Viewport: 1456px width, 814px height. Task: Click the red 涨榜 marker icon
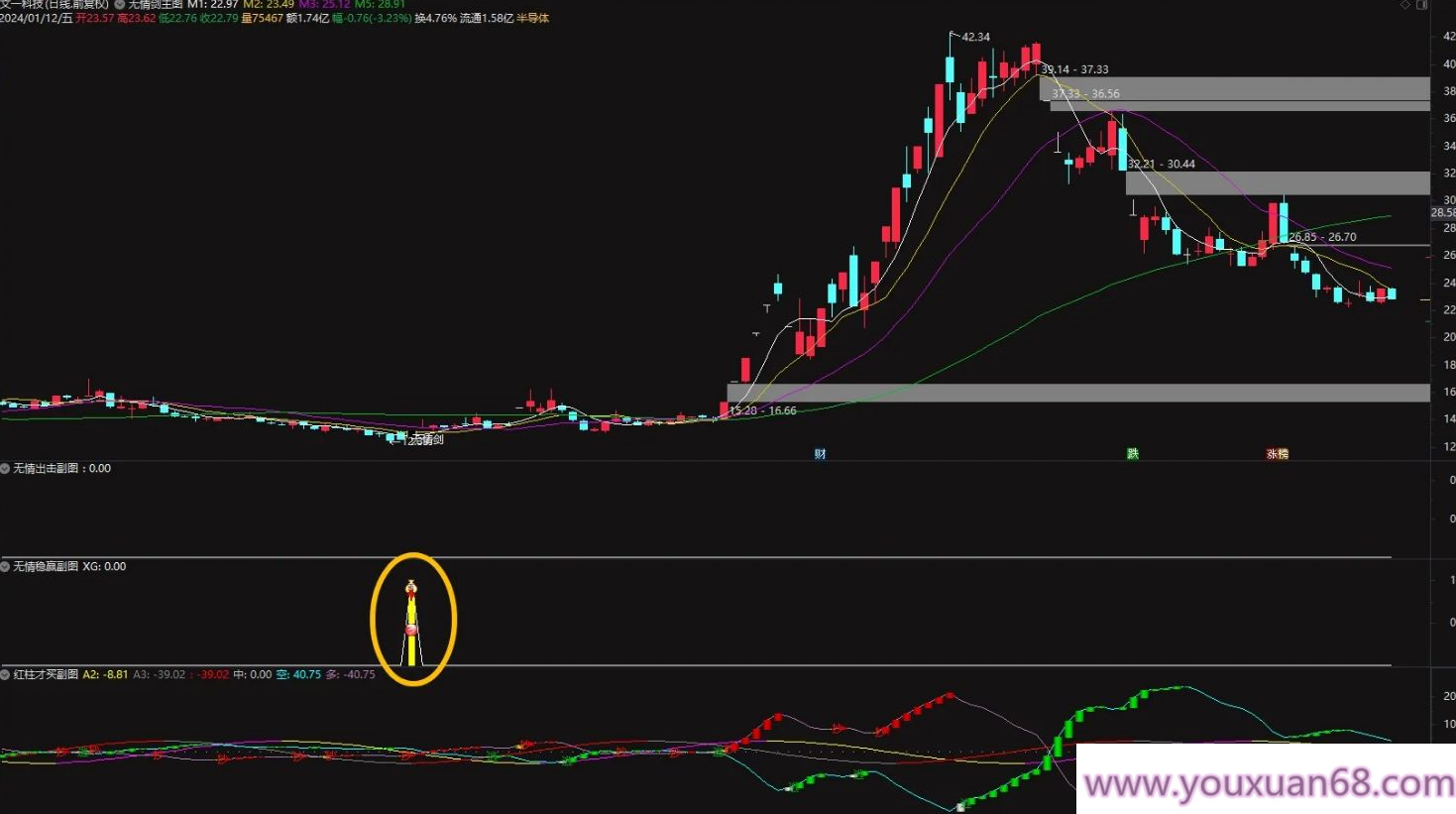point(1277,454)
